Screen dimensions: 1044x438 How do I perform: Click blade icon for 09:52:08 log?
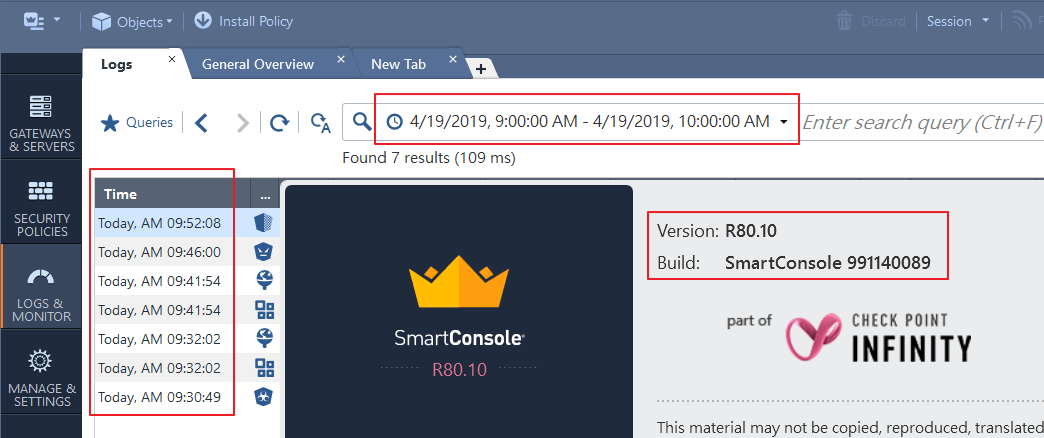coord(264,223)
